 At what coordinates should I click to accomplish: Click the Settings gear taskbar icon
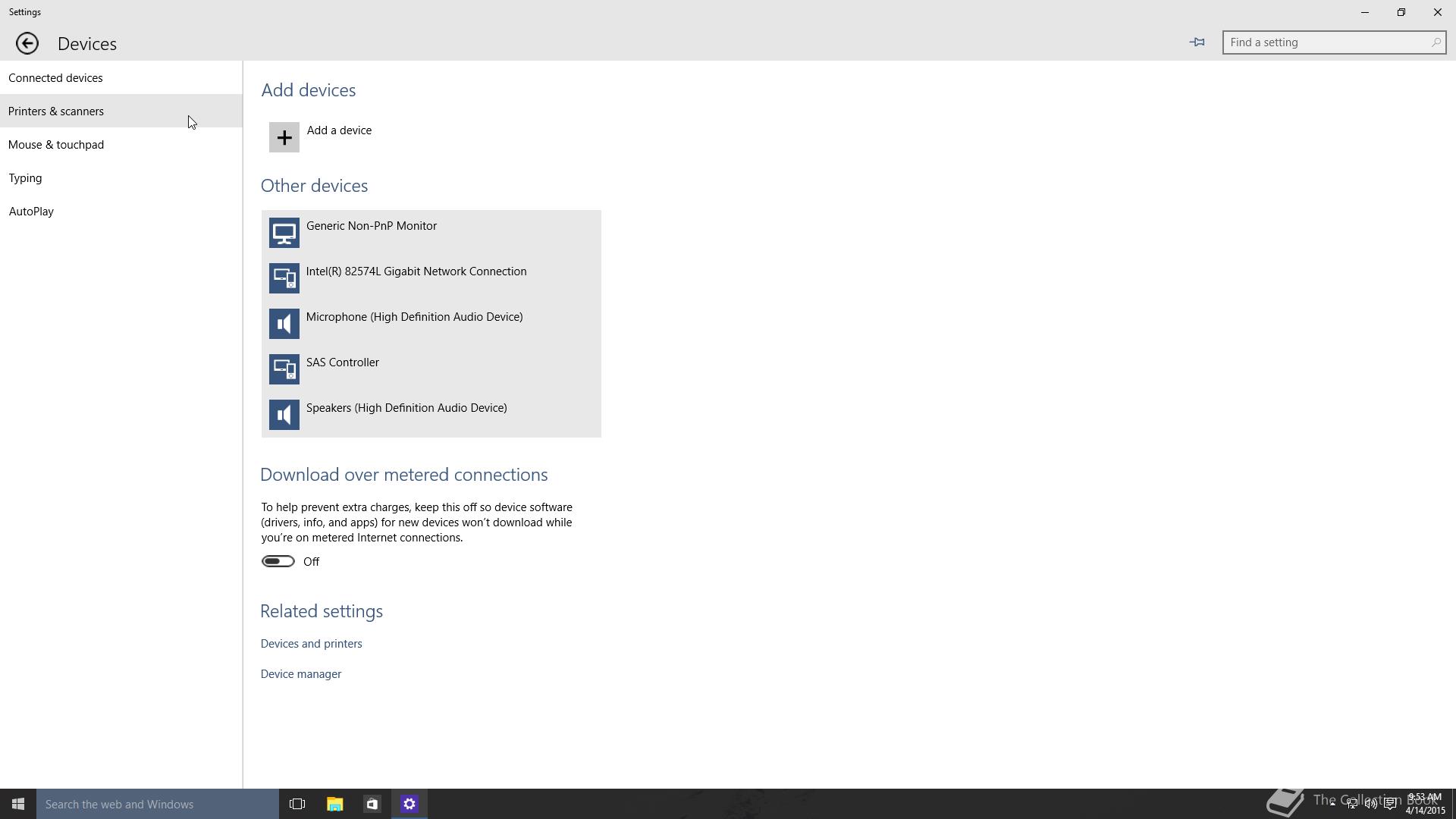pos(409,804)
